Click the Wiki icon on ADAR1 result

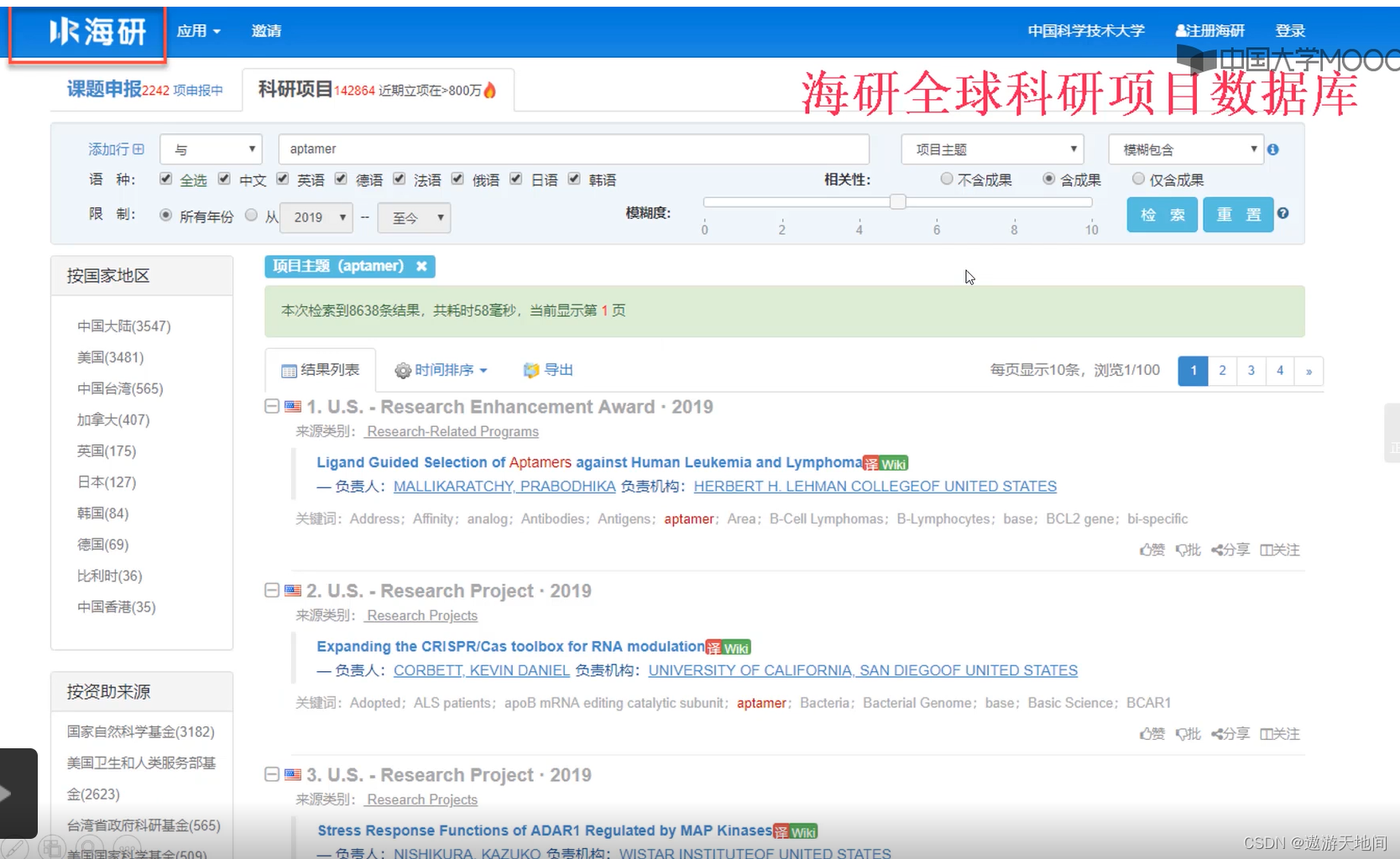(x=803, y=832)
